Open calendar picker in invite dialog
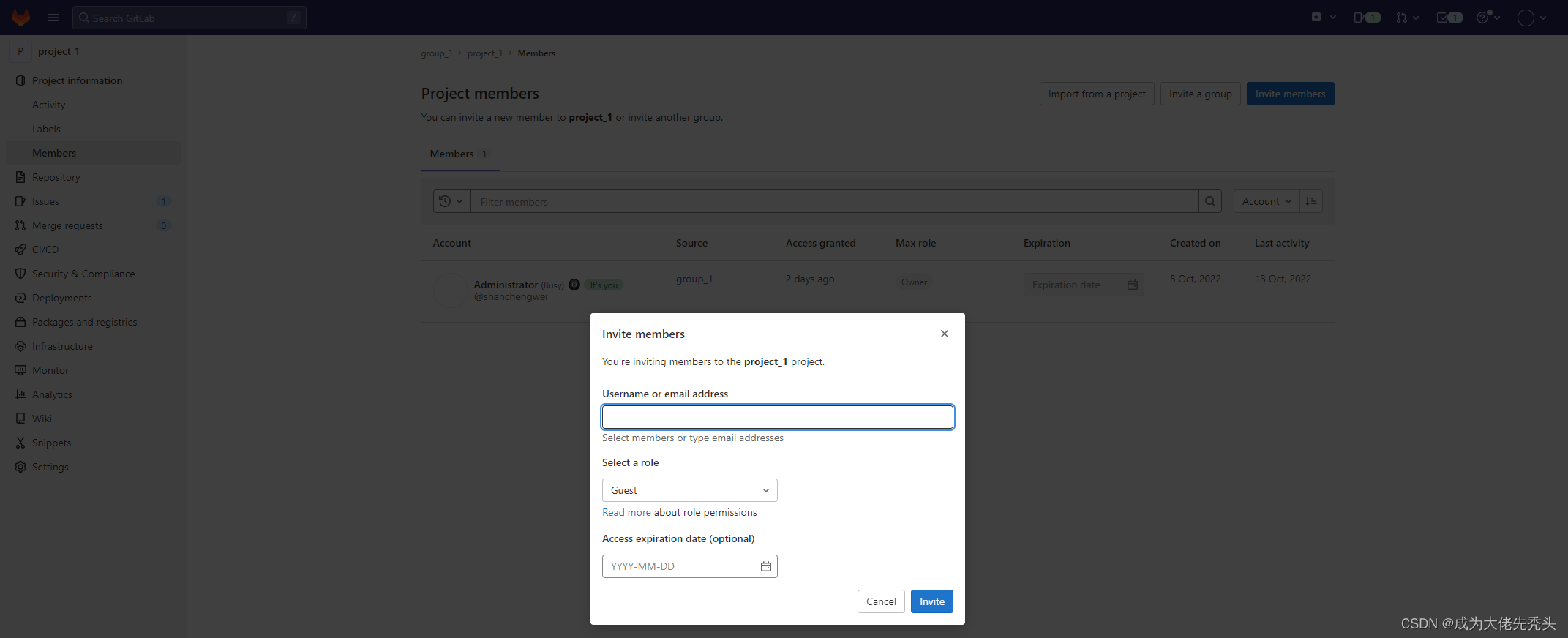1568x638 pixels. coord(766,566)
